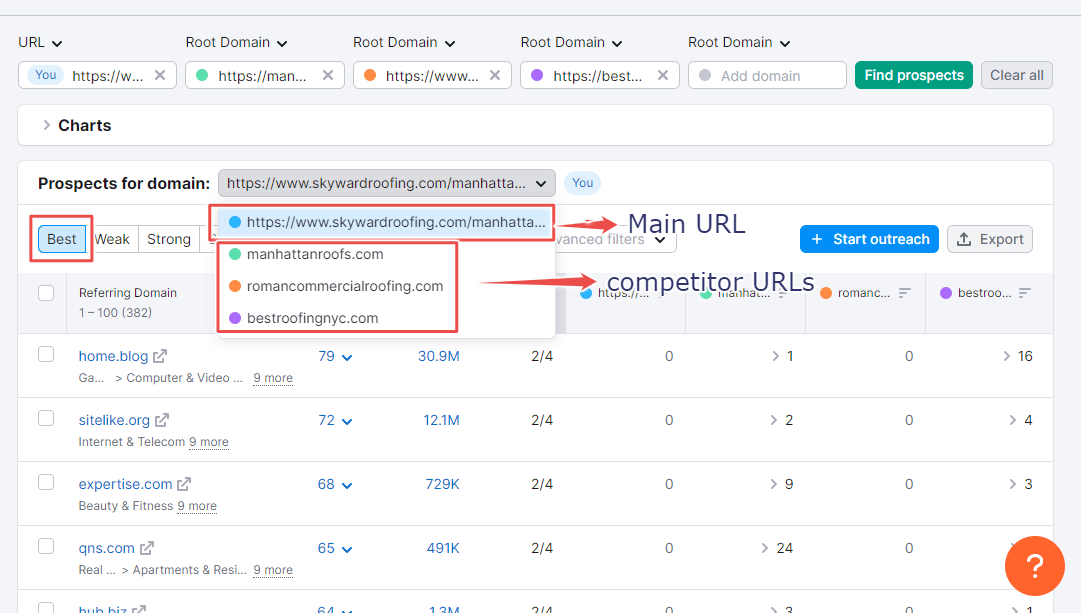
Task: Click the Referring Domain column header
Action: click(128, 293)
